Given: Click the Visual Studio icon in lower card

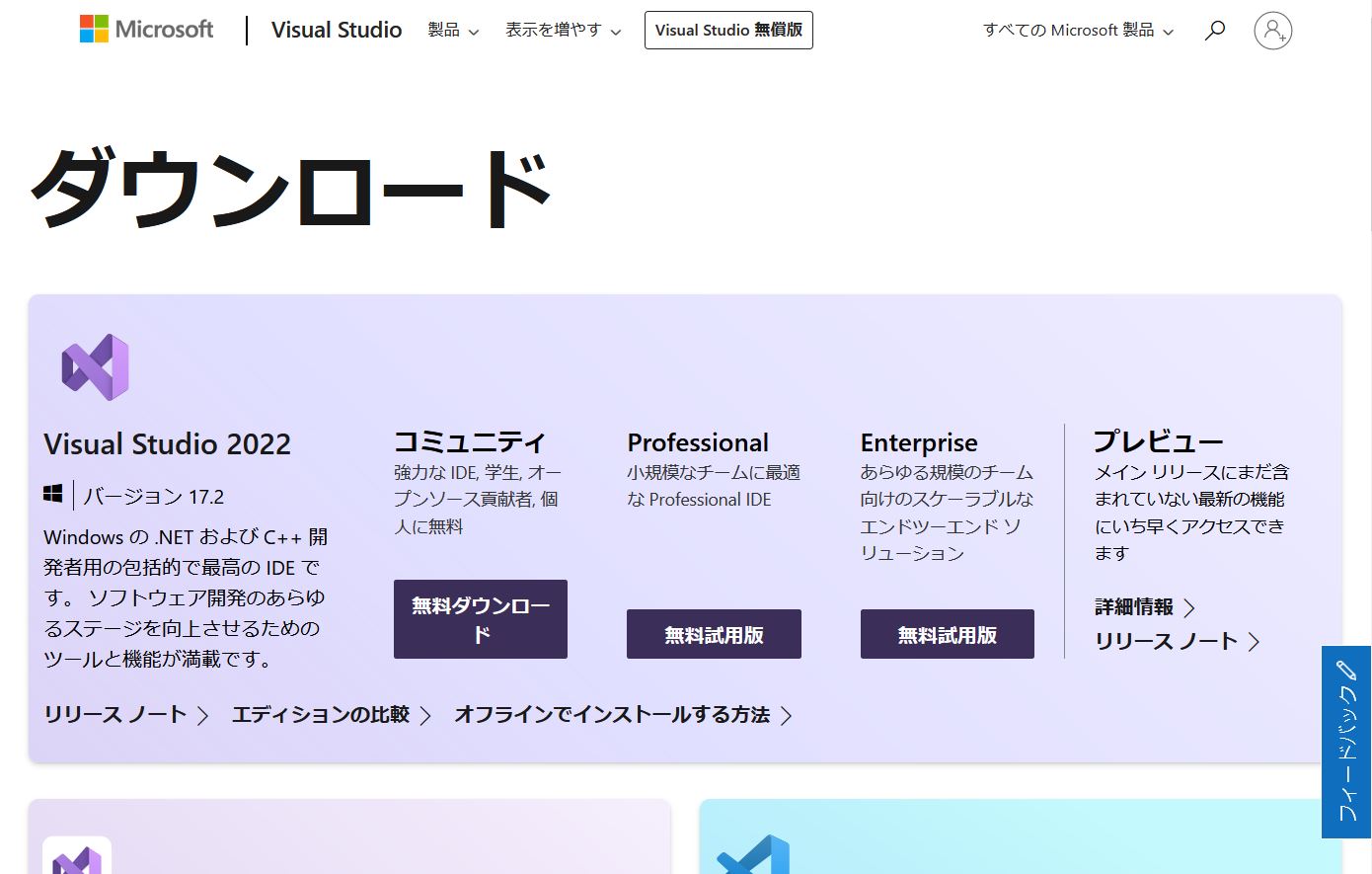Looking at the screenshot, I should click(77, 857).
